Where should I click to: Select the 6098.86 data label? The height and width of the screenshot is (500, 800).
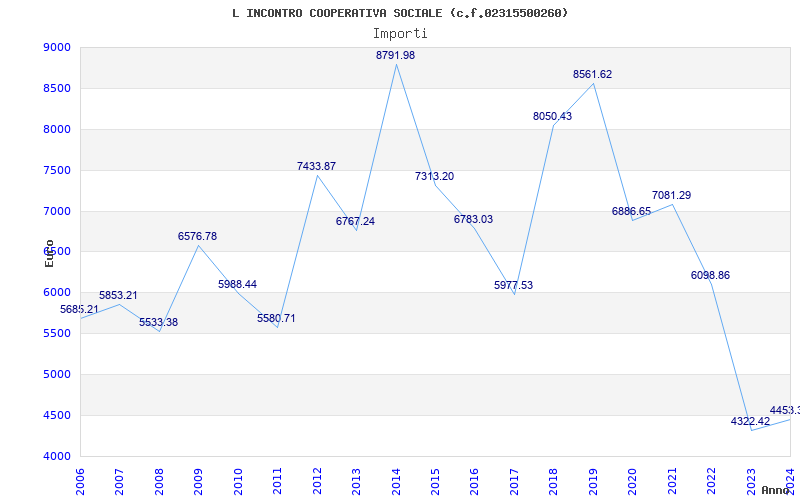[710, 276]
